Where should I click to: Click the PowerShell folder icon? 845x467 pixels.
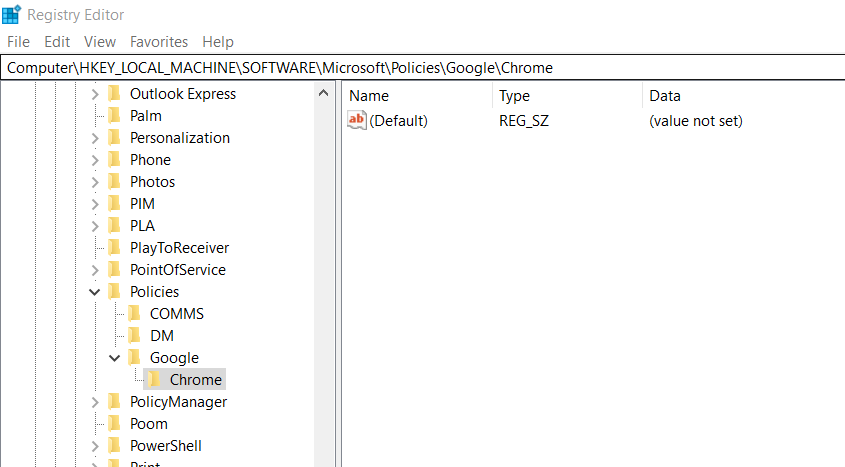[114, 446]
